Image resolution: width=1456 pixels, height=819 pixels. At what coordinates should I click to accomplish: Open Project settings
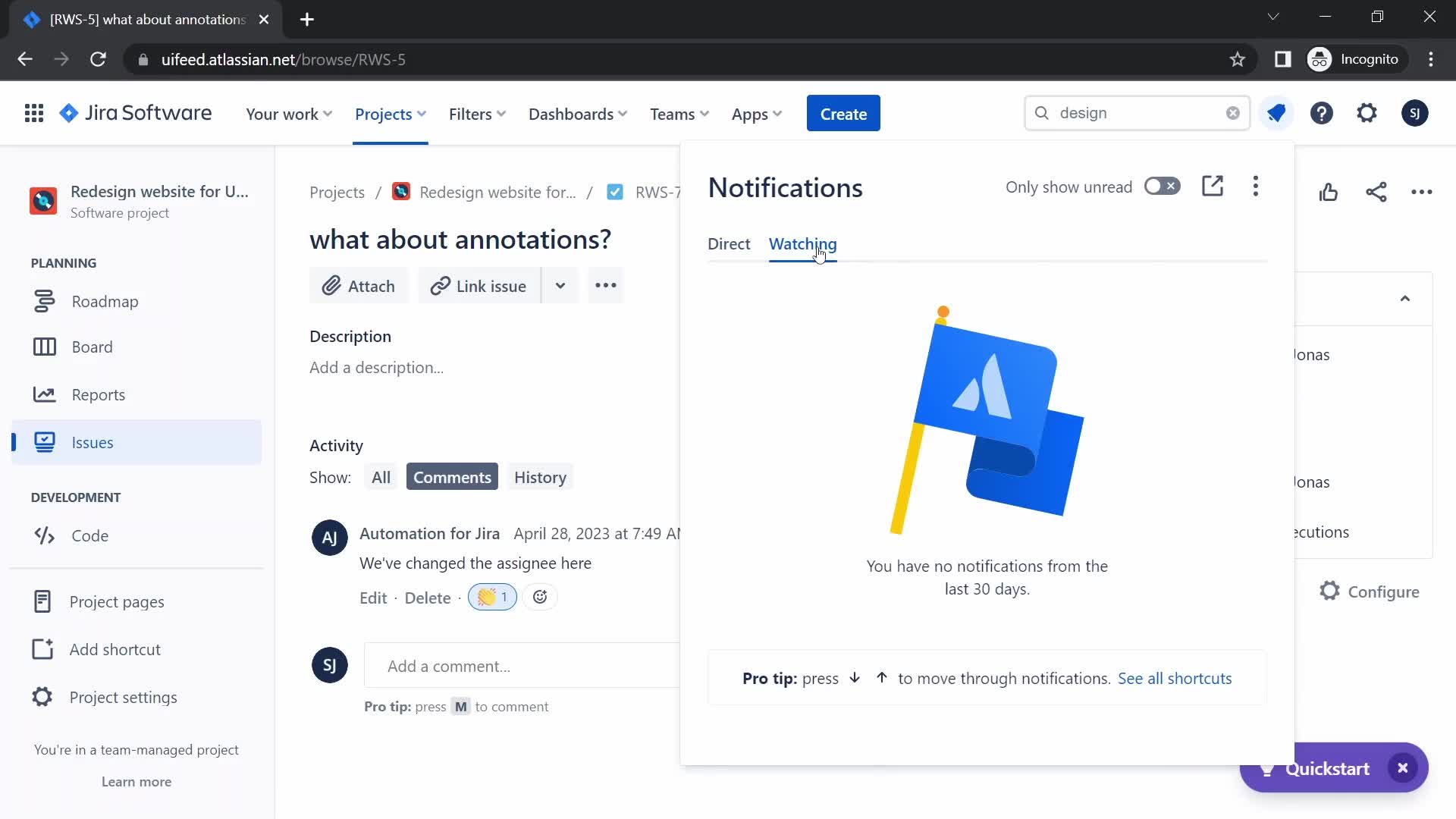(x=136, y=698)
